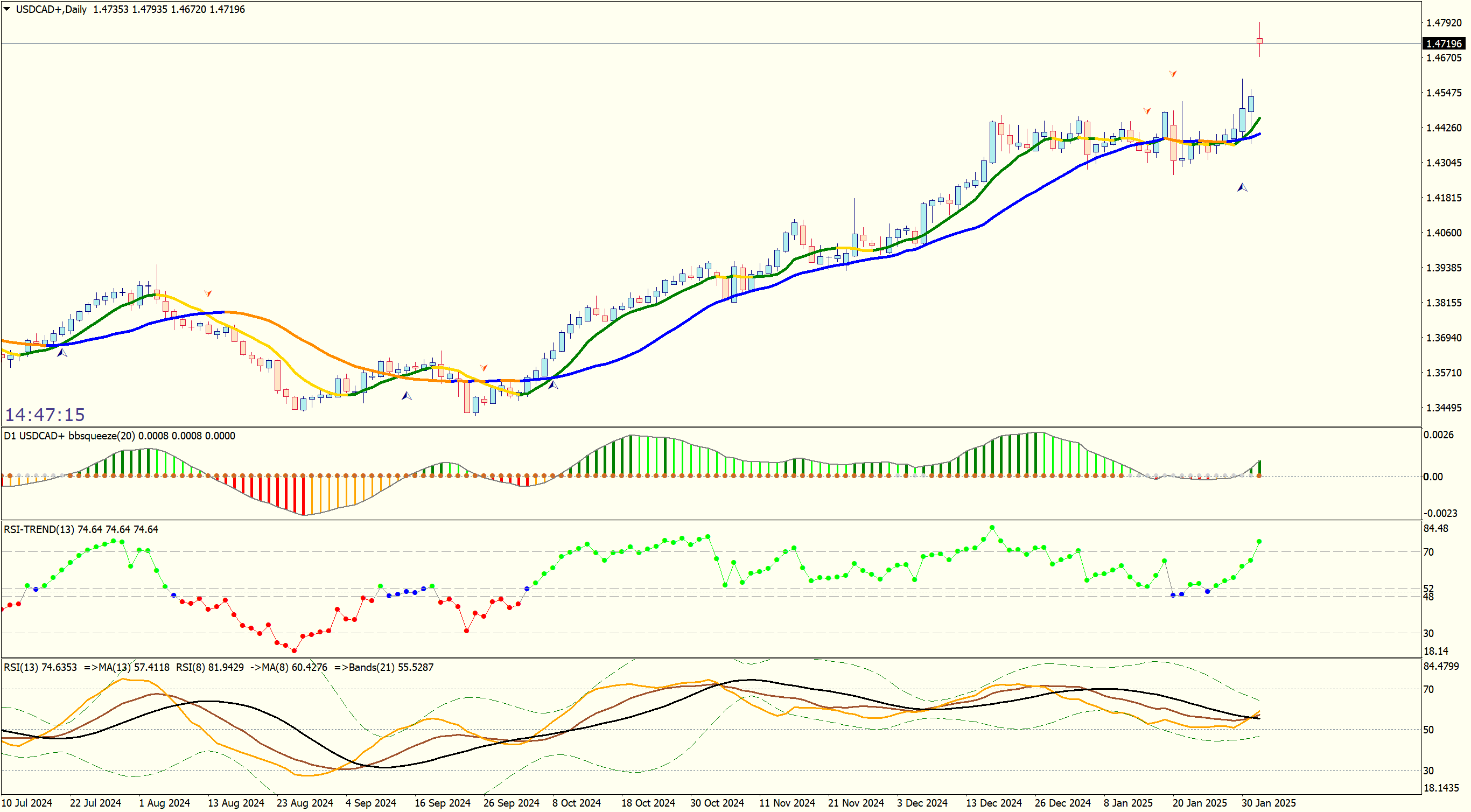Click the blue up arrow near 10 Jul 2024
This screenshot has width=1471, height=812.
click(62, 353)
